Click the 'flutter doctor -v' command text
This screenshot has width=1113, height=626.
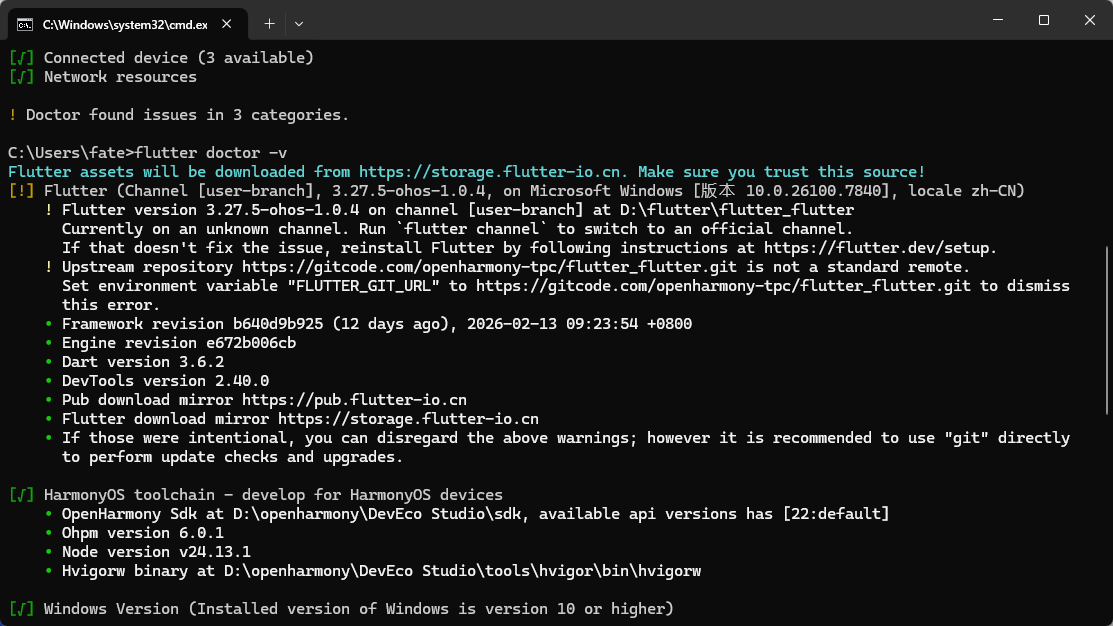coord(211,153)
